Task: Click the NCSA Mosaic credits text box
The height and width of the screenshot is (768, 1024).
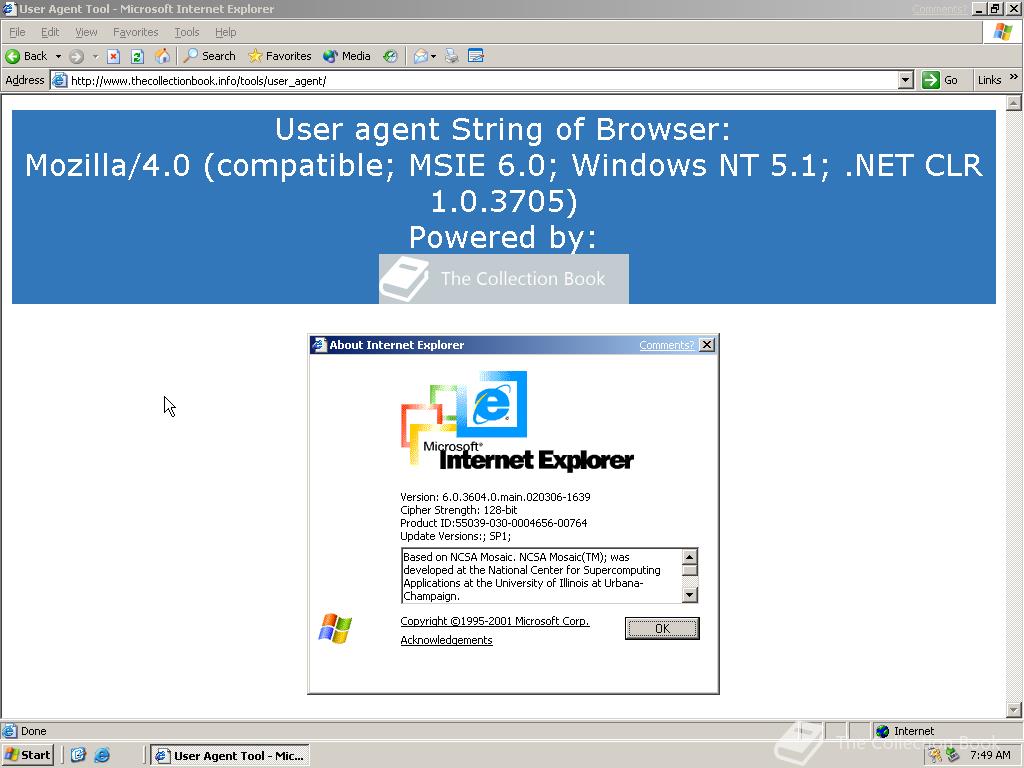Action: pos(541,576)
